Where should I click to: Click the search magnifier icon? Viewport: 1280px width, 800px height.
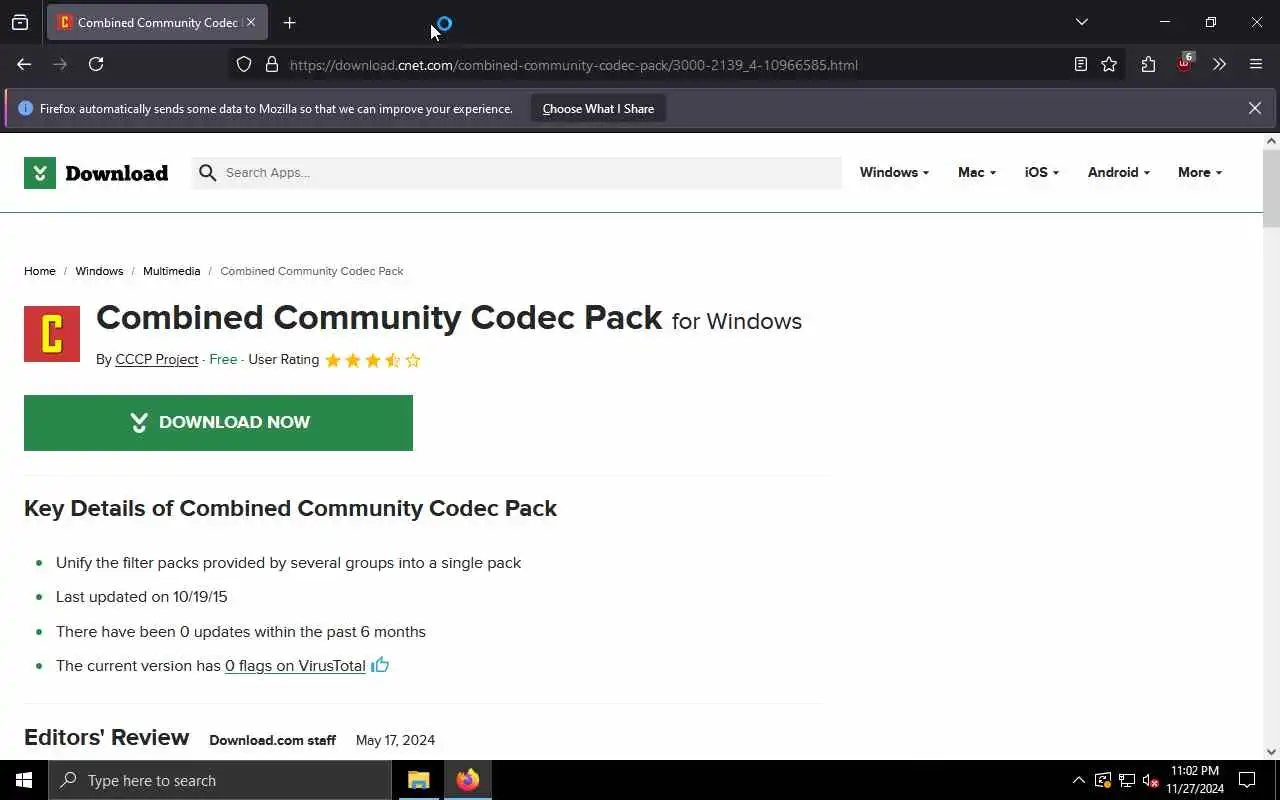(207, 173)
